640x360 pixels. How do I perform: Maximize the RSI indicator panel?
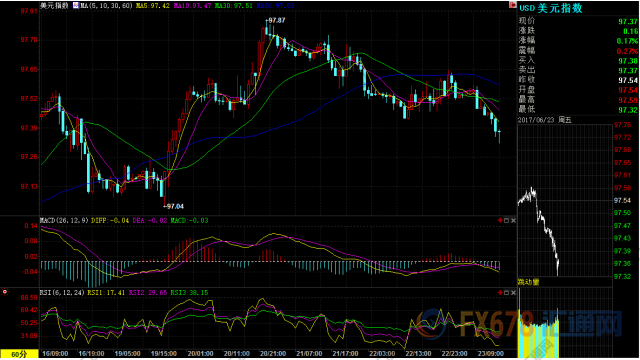pos(507,293)
